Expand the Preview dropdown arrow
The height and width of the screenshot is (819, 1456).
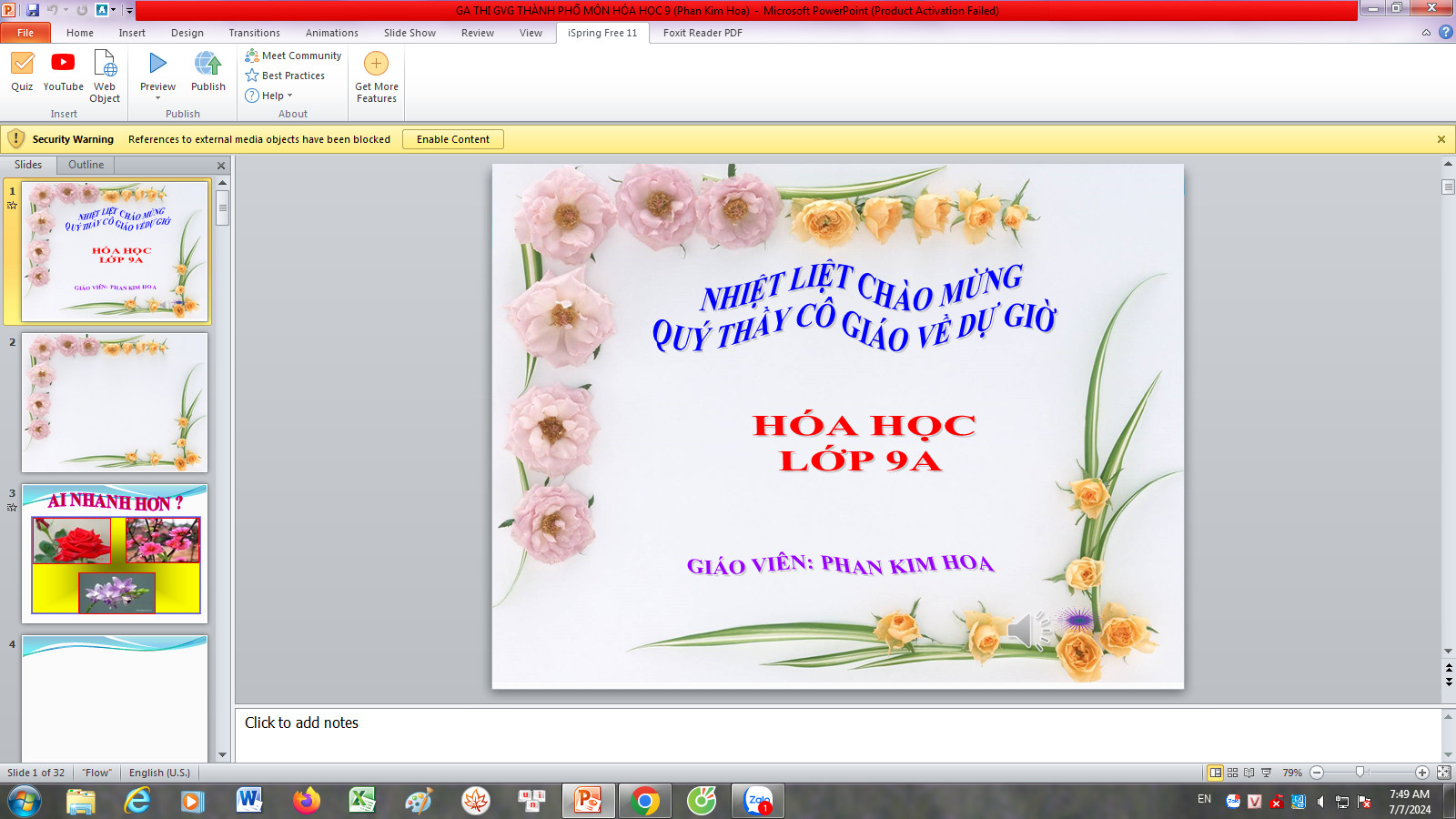(157, 98)
